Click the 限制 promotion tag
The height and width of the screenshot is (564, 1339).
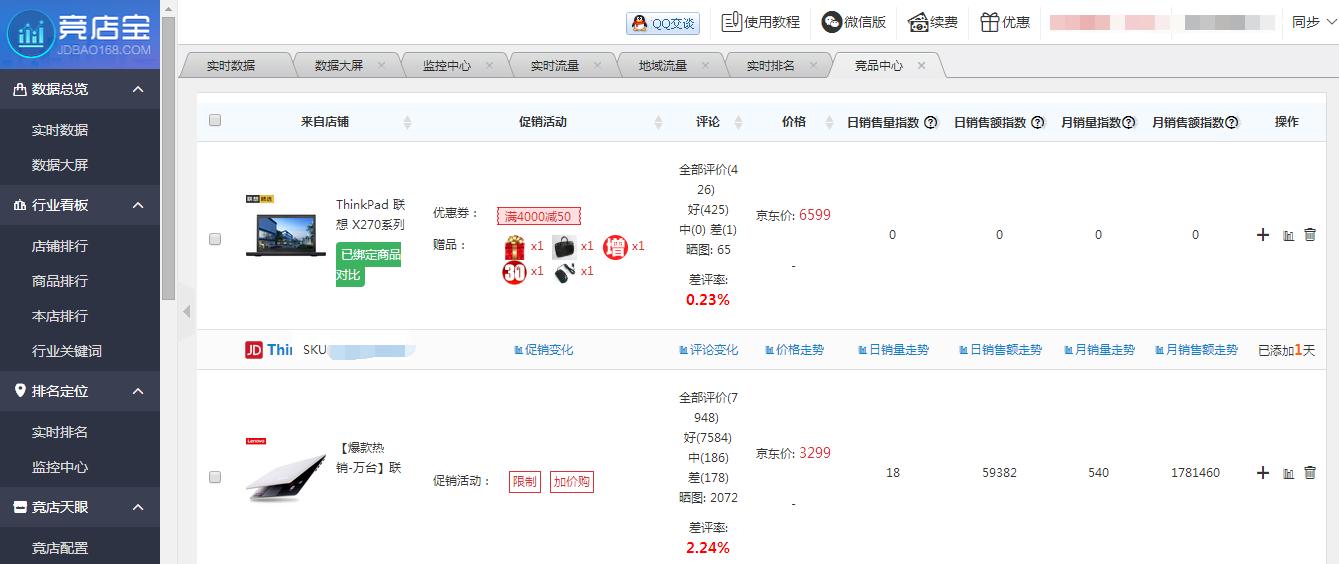pos(524,482)
